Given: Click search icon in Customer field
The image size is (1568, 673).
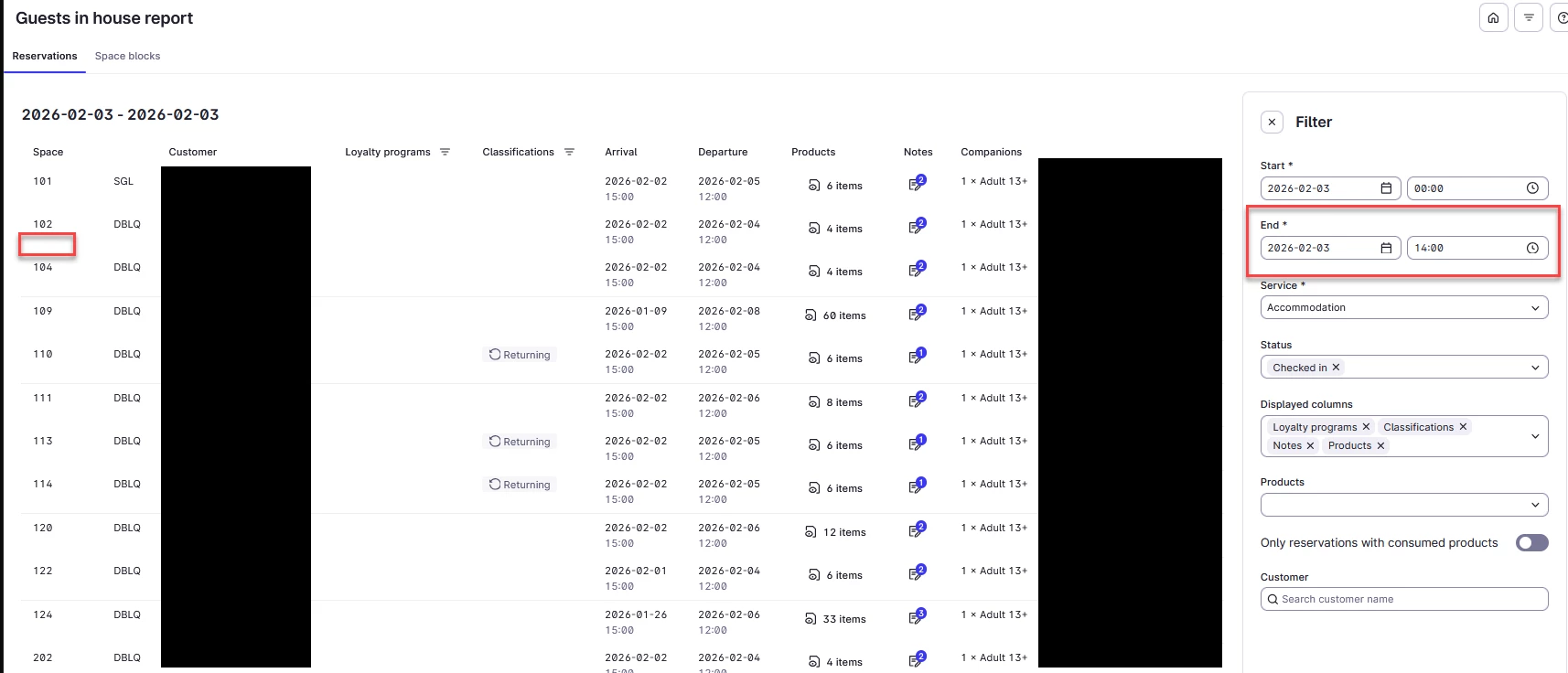Looking at the screenshot, I should (x=1273, y=599).
